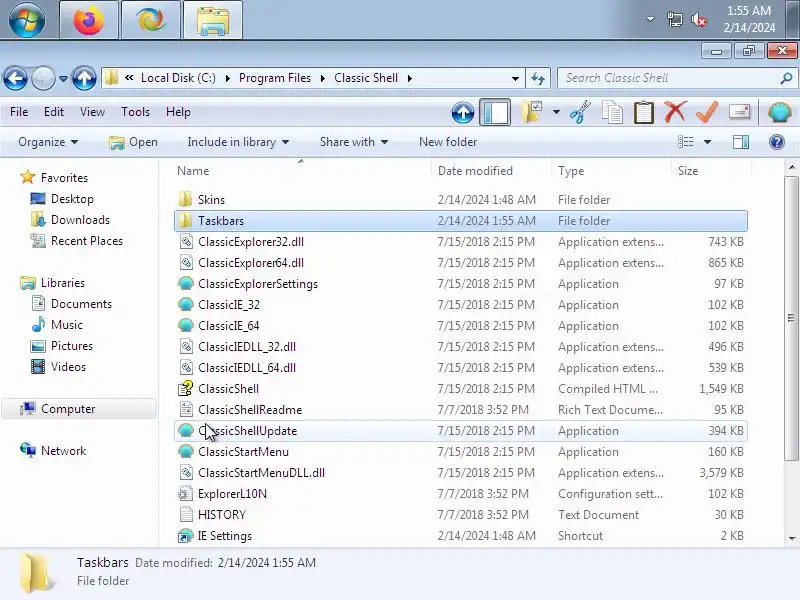This screenshot has height=600, width=800.
Task: Open the view options dropdown arrow
Action: [x=707, y=142]
